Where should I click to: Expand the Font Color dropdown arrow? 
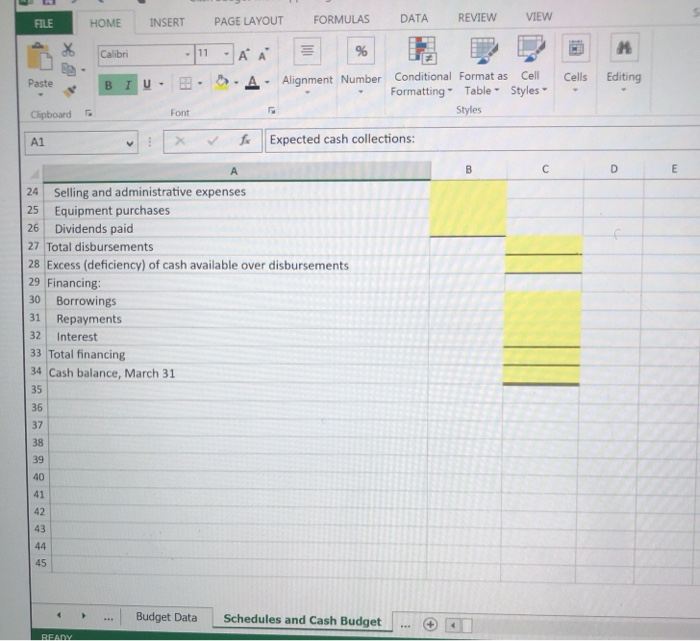tap(267, 82)
